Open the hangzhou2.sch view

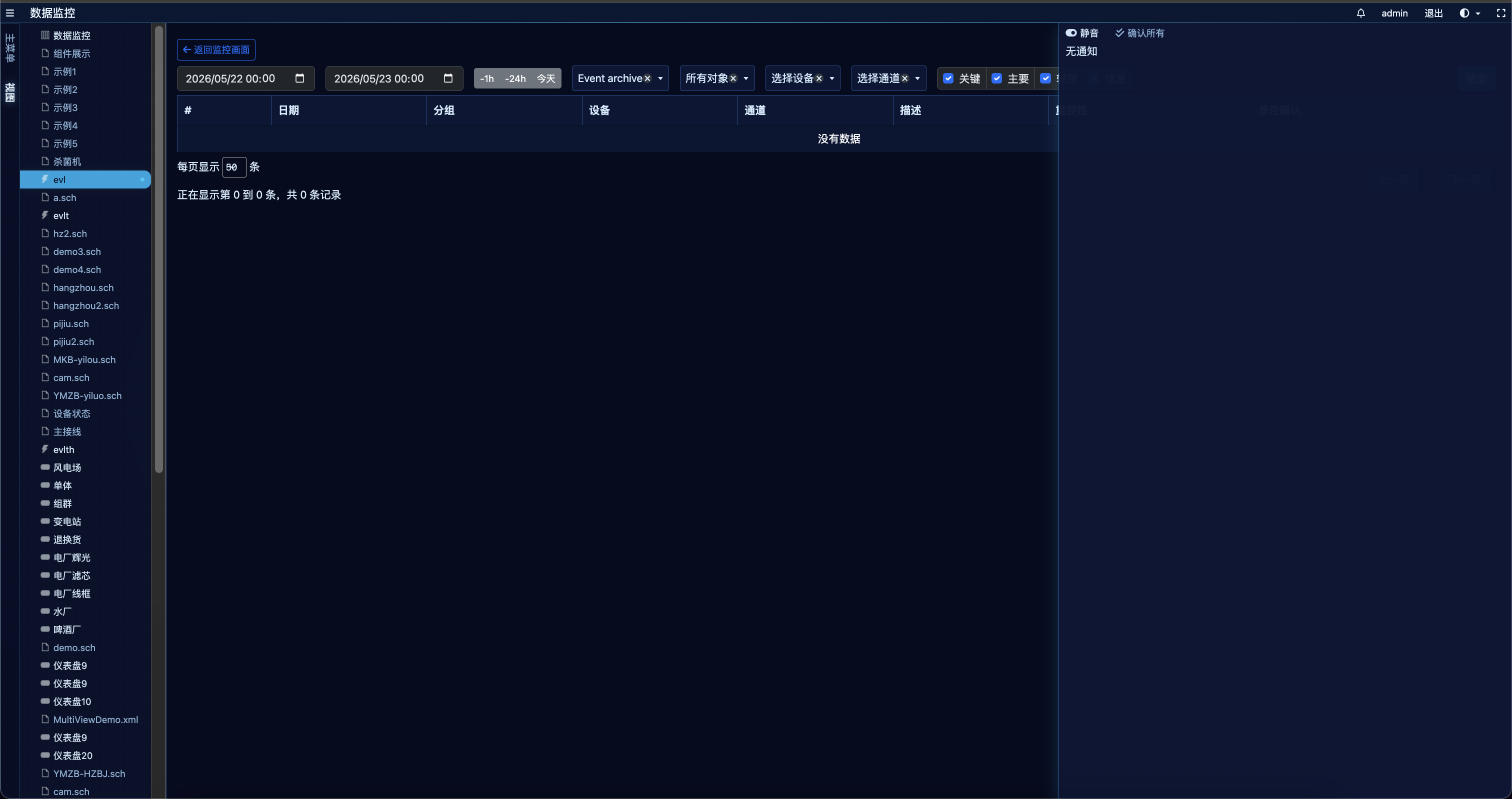pyautogui.click(x=85, y=305)
